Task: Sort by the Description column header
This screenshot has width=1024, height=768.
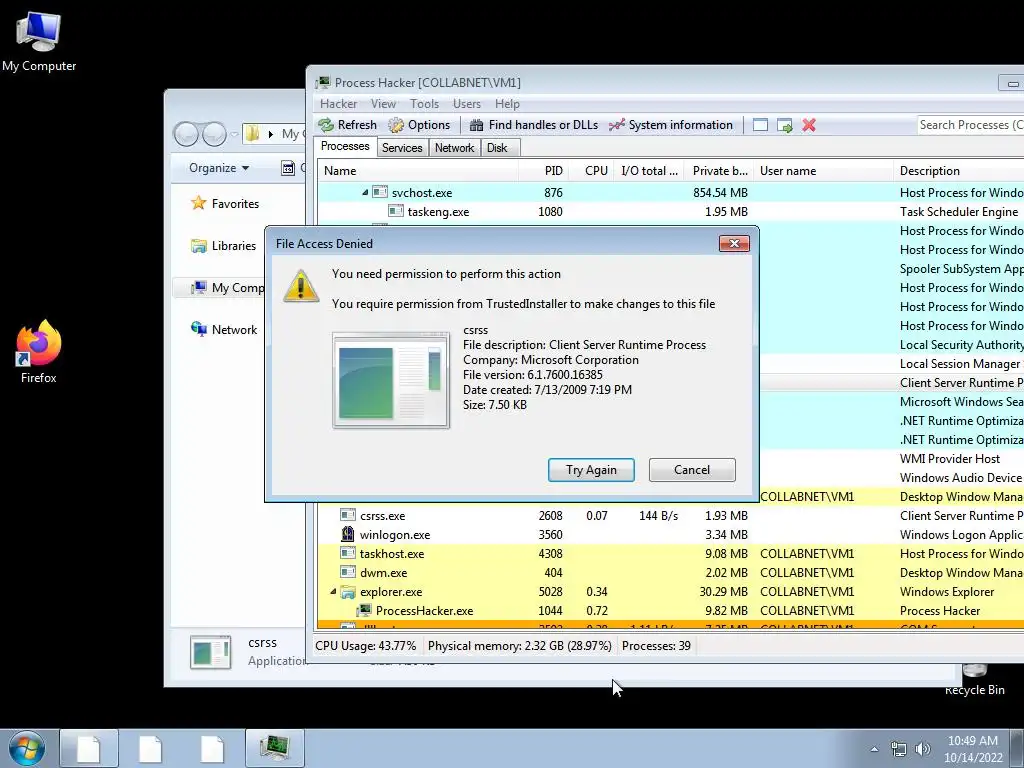Action: click(x=958, y=171)
